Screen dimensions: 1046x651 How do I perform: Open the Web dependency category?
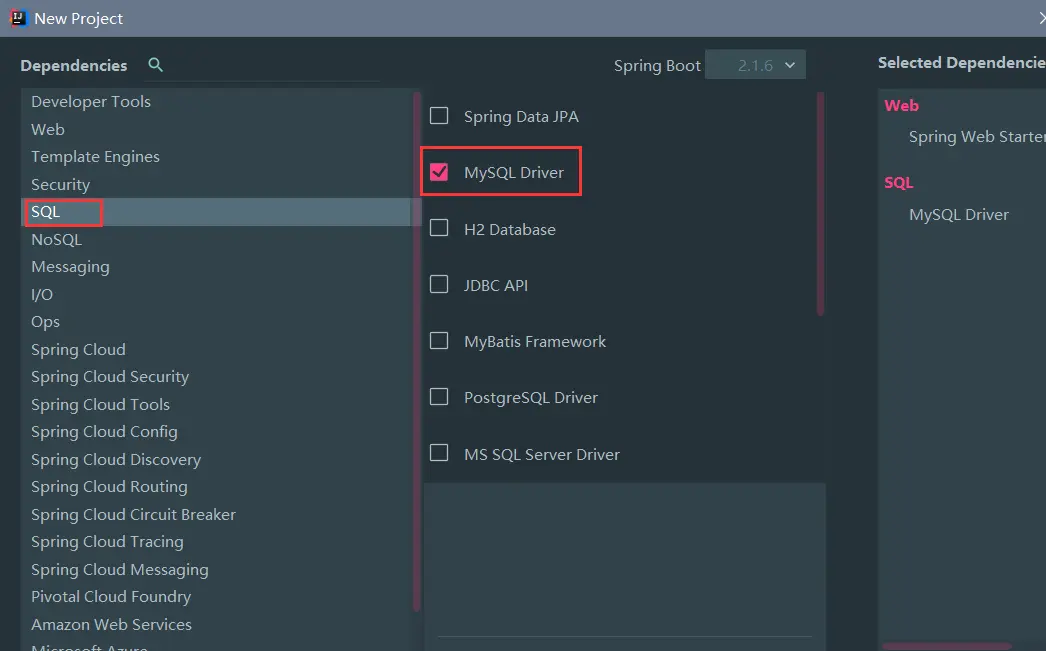pyautogui.click(x=48, y=129)
